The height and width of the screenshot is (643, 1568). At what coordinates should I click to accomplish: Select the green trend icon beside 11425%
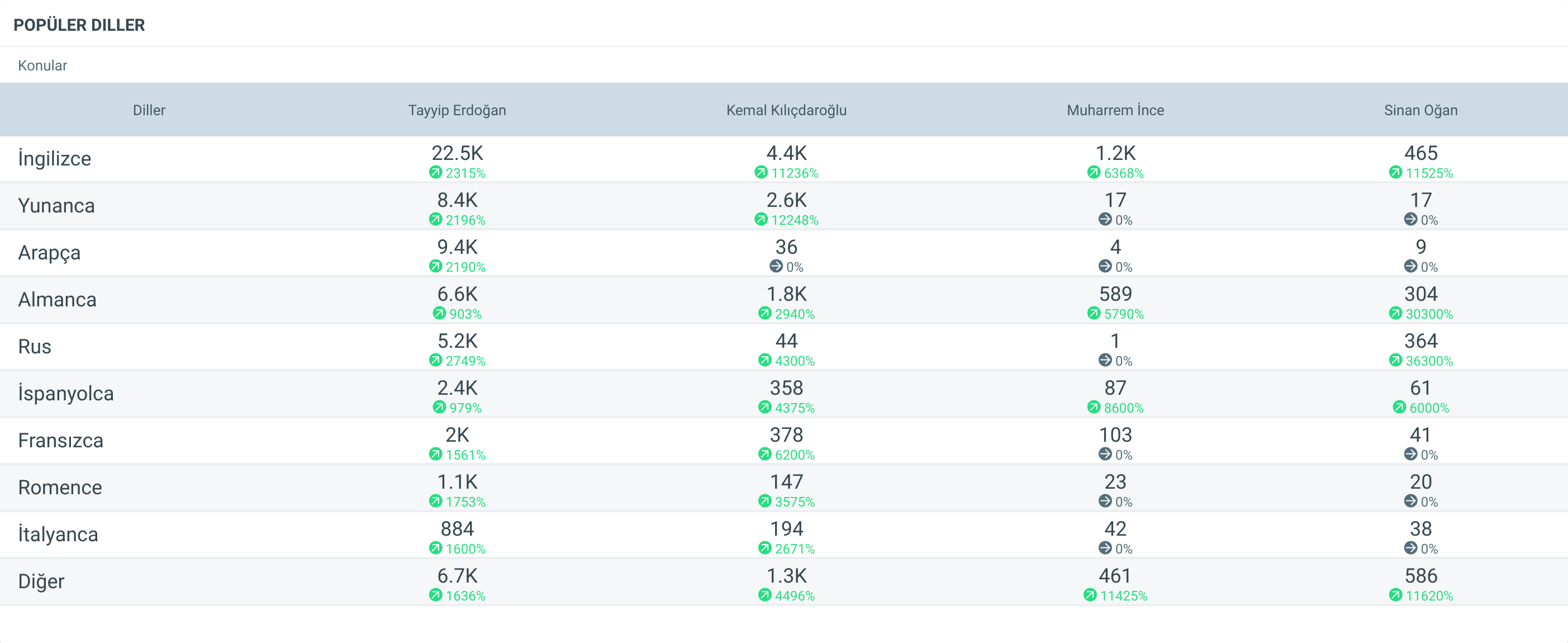point(1090,595)
